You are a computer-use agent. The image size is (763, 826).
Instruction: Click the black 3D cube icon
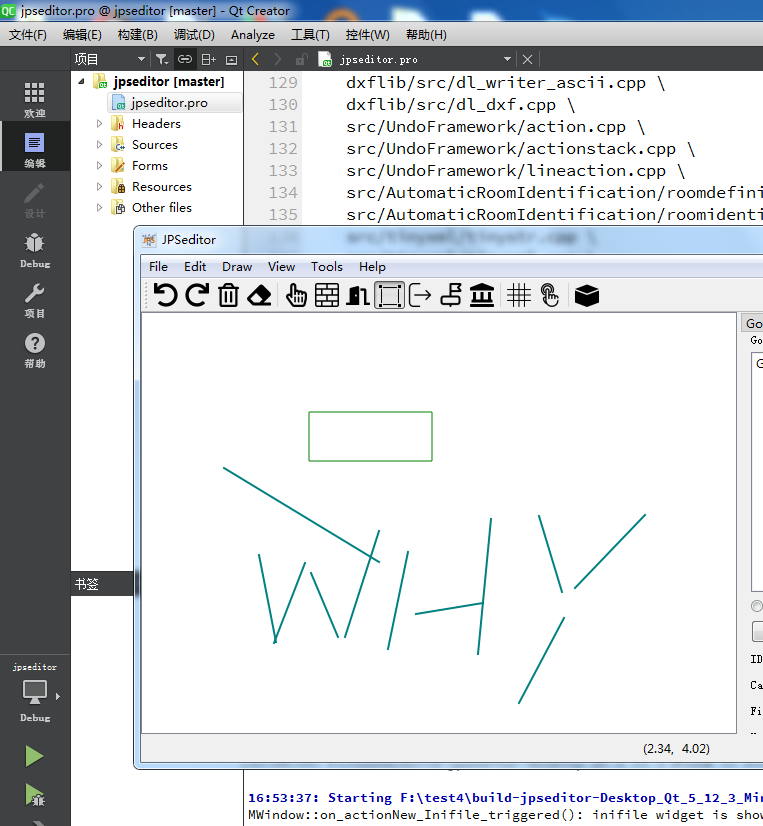click(586, 295)
